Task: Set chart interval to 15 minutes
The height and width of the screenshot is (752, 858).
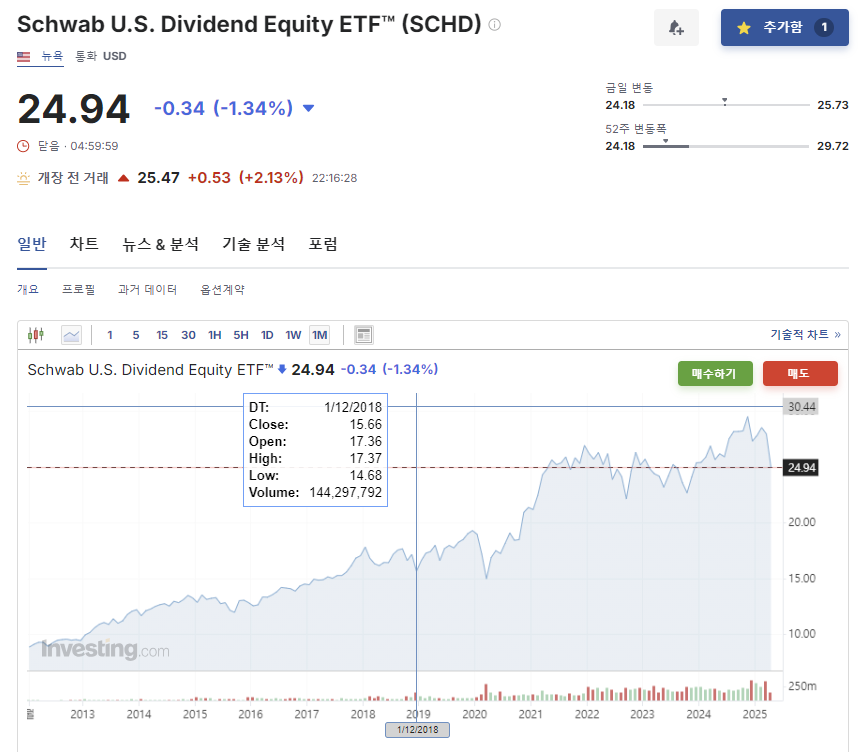Action: (x=162, y=335)
